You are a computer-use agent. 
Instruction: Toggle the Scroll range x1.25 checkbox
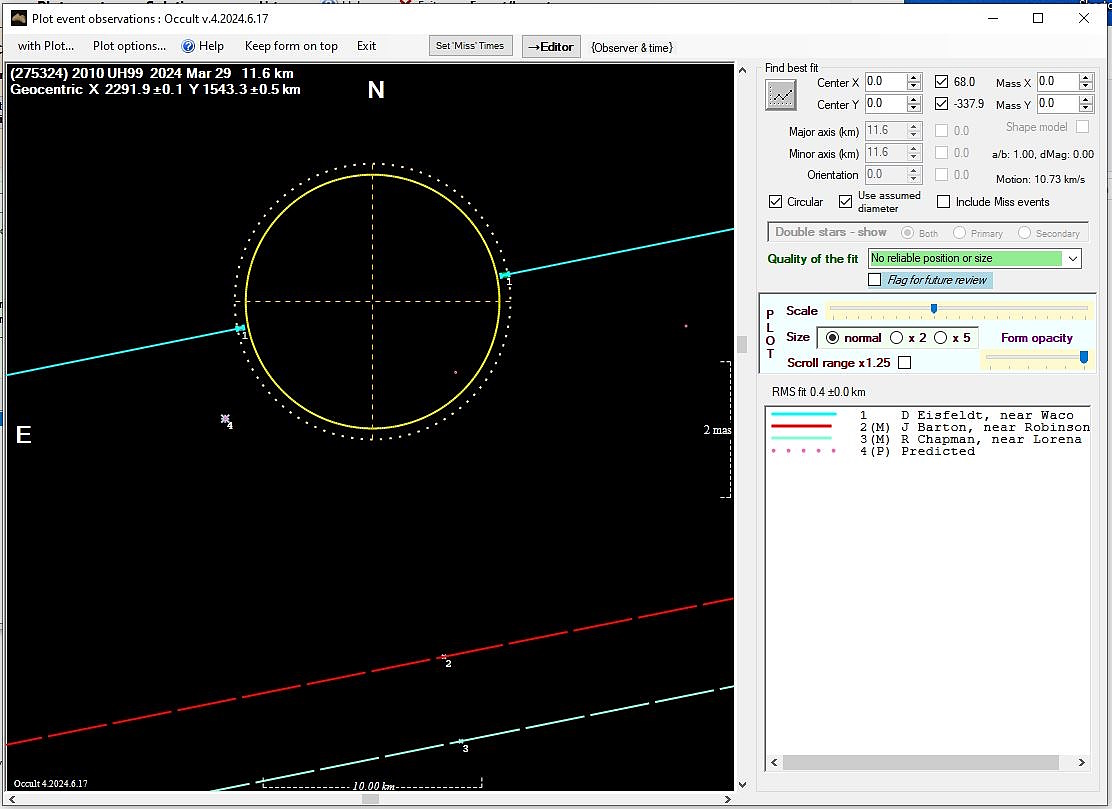click(904, 363)
